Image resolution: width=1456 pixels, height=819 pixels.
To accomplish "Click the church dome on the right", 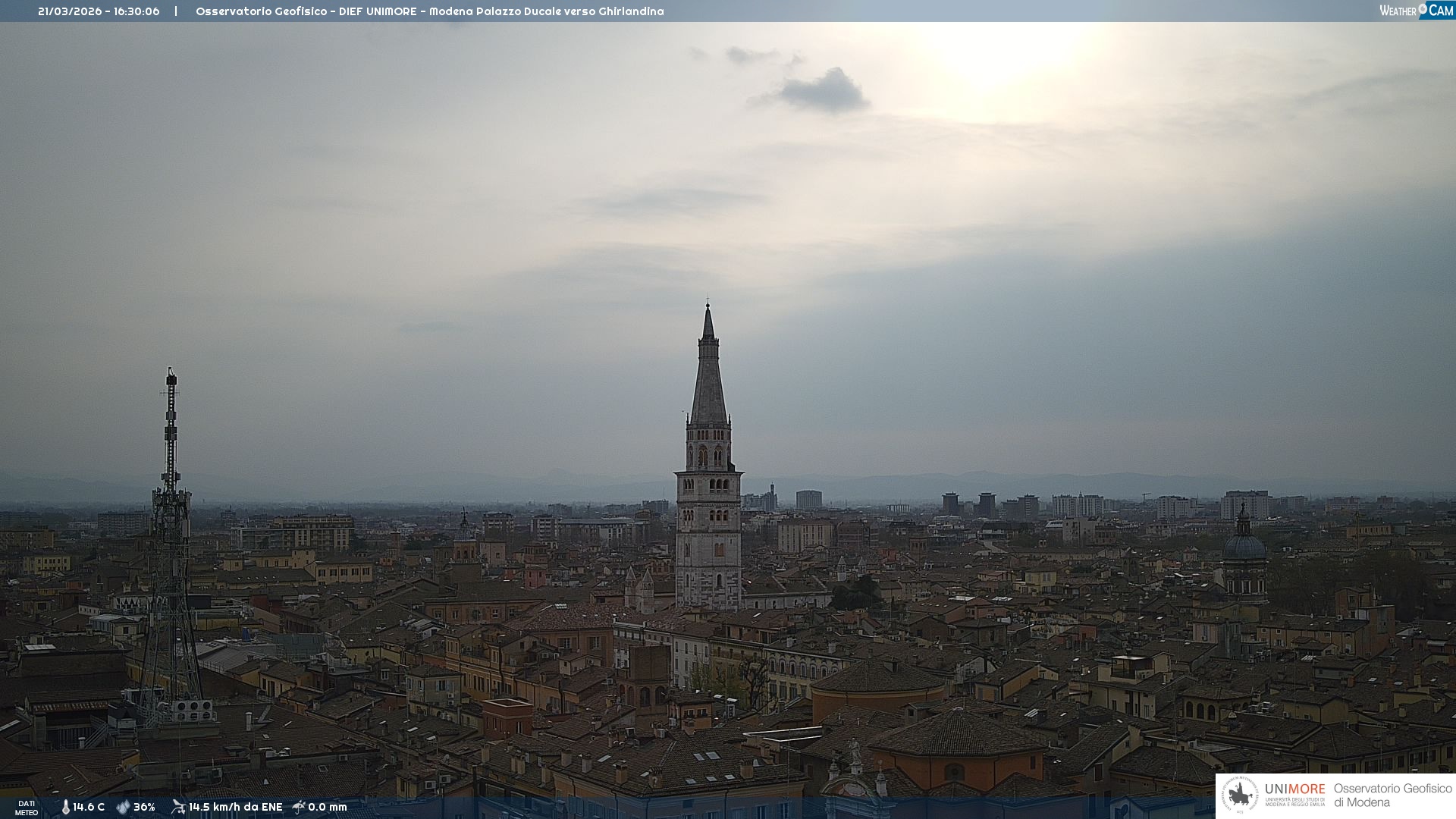I will click(1244, 546).
